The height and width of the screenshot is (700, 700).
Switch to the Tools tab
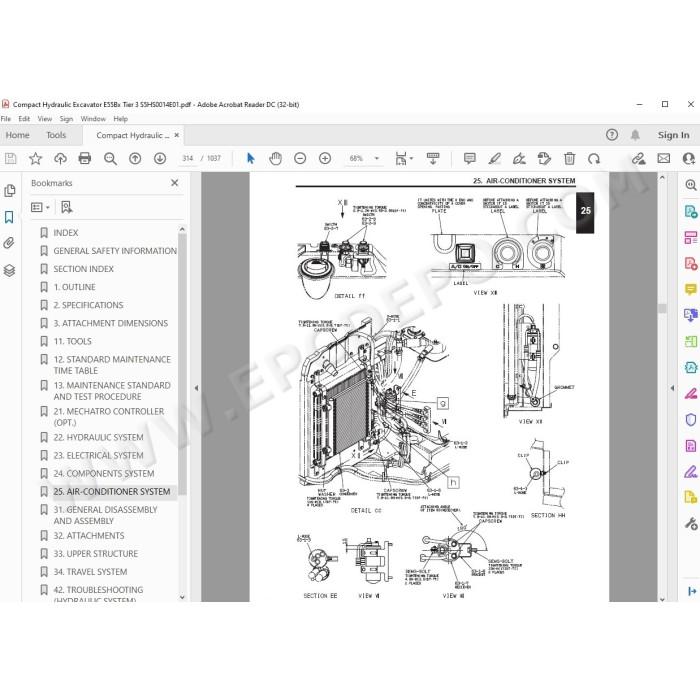56,135
